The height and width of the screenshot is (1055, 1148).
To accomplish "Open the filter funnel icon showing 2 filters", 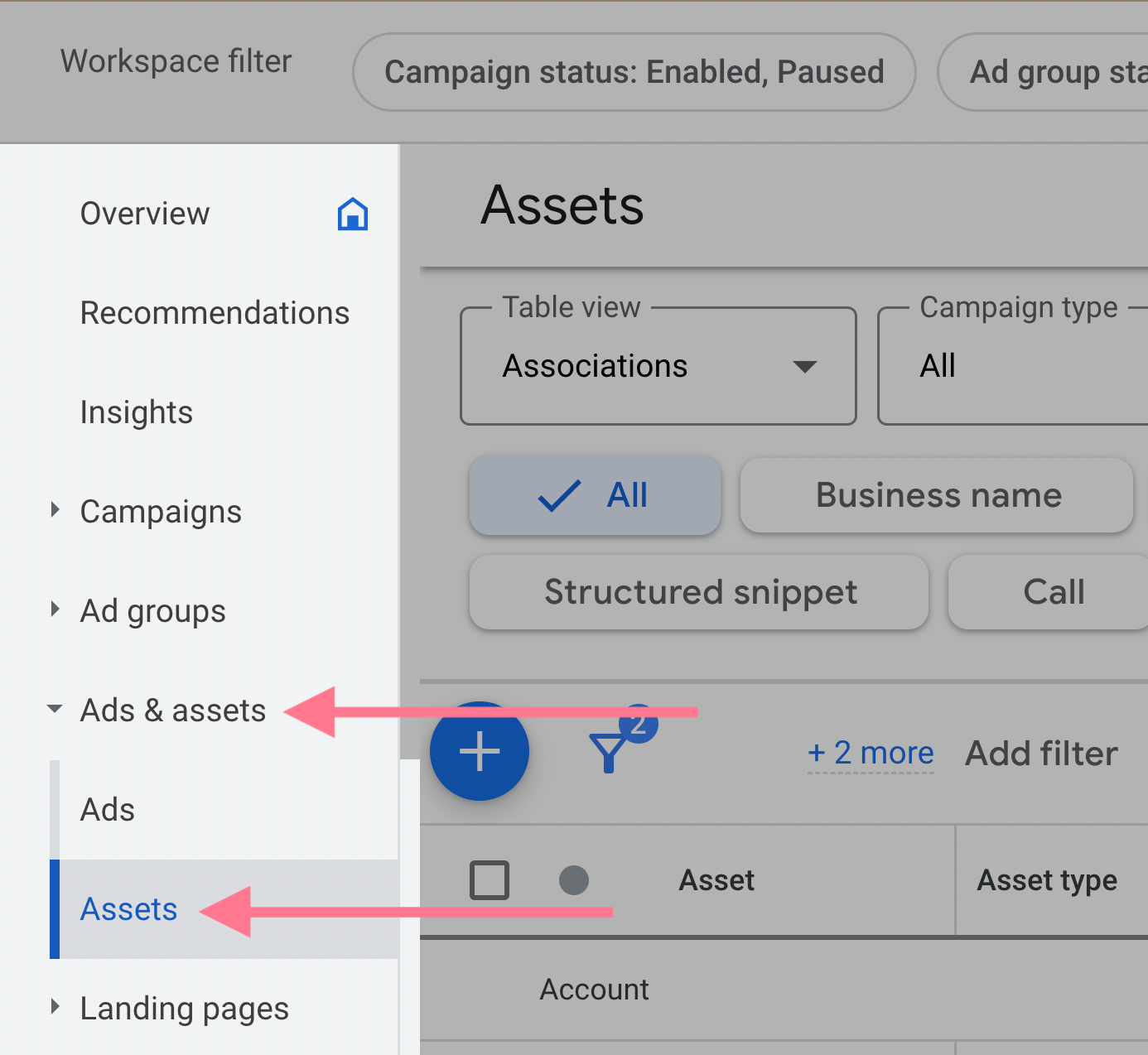I will click(613, 750).
